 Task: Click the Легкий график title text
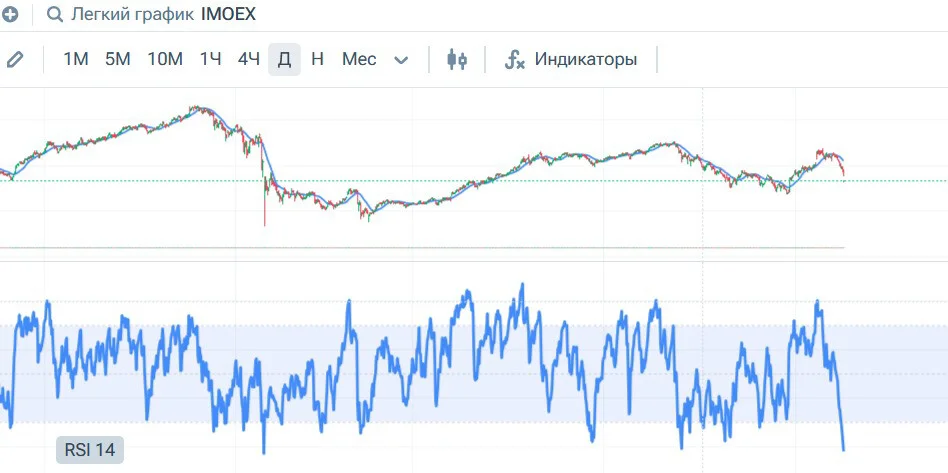pyautogui.click(x=133, y=15)
